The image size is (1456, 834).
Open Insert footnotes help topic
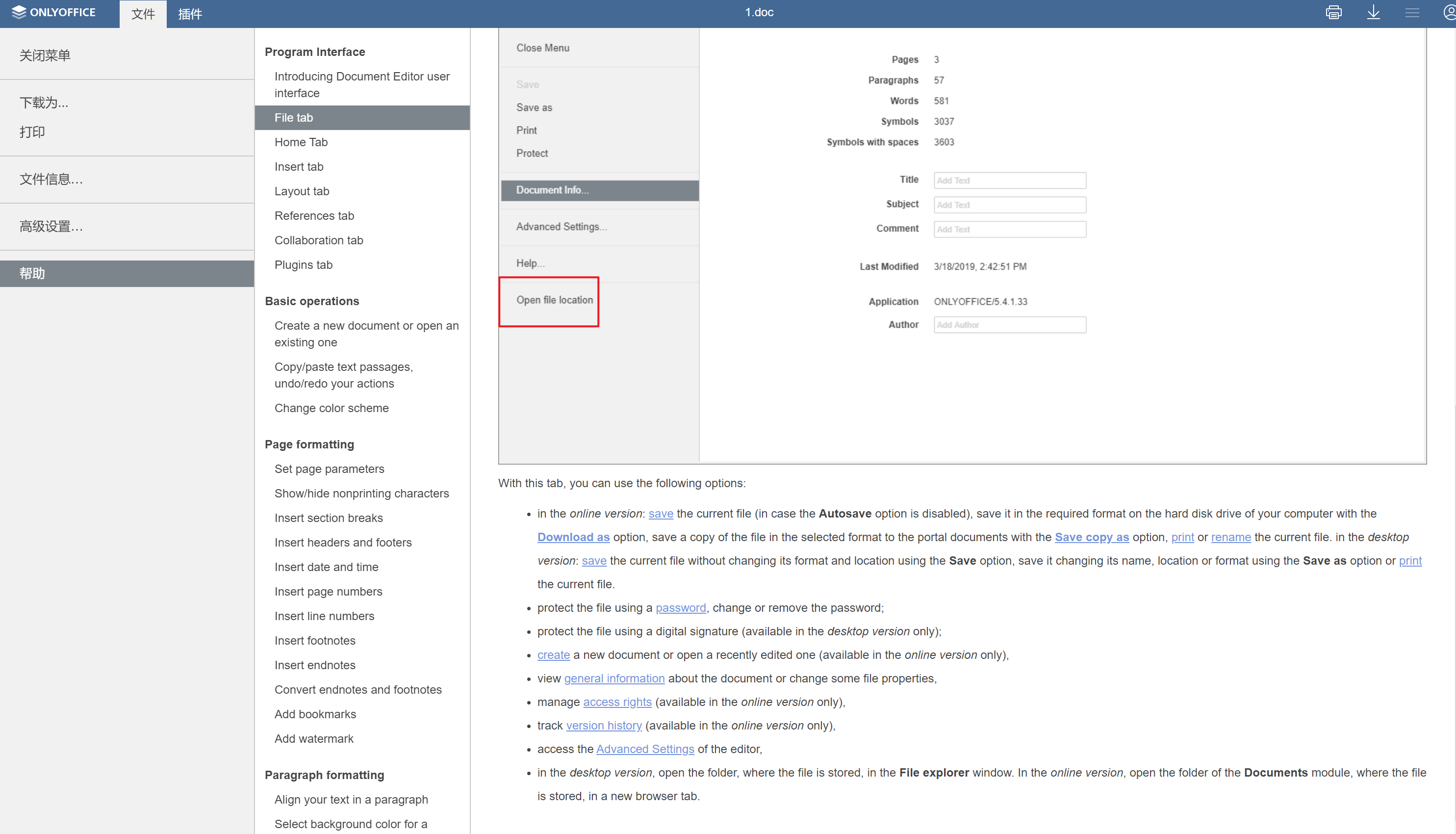click(314, 640)
